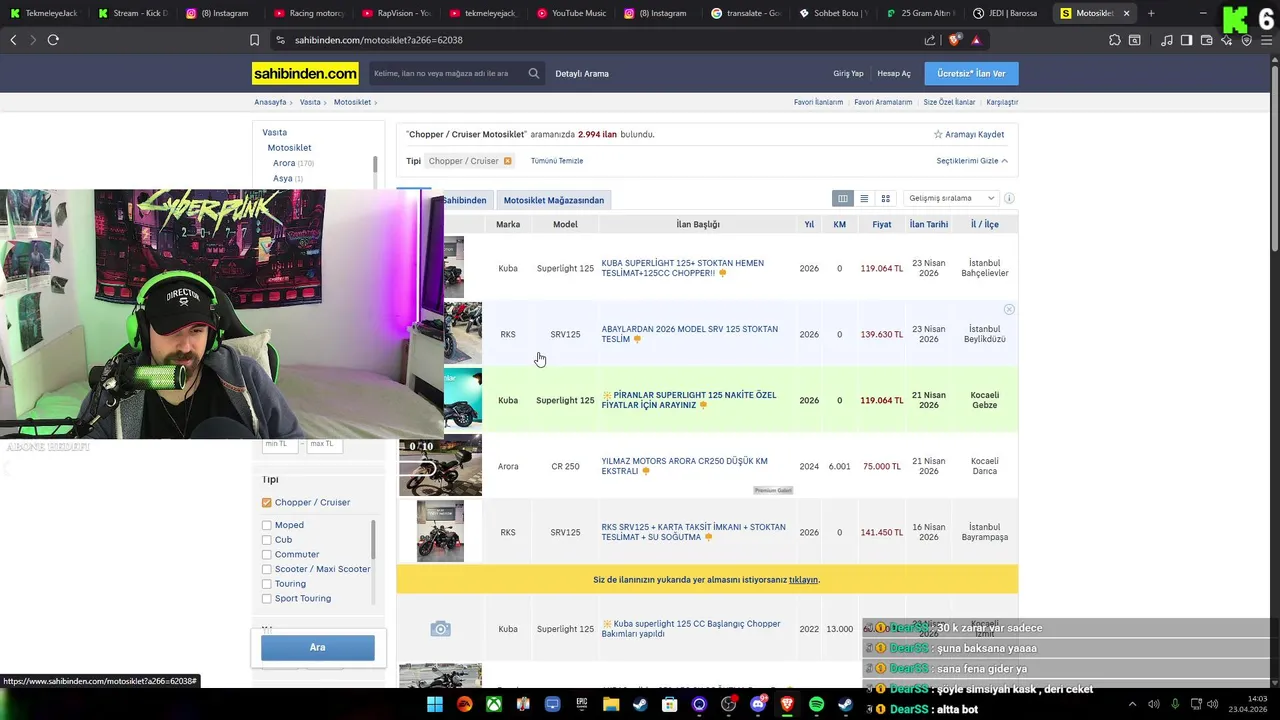Viewport: 1280px width, 720px height.
Task: Switch to the 25 Gram Altın browser tab
Action: click(920, 13)
